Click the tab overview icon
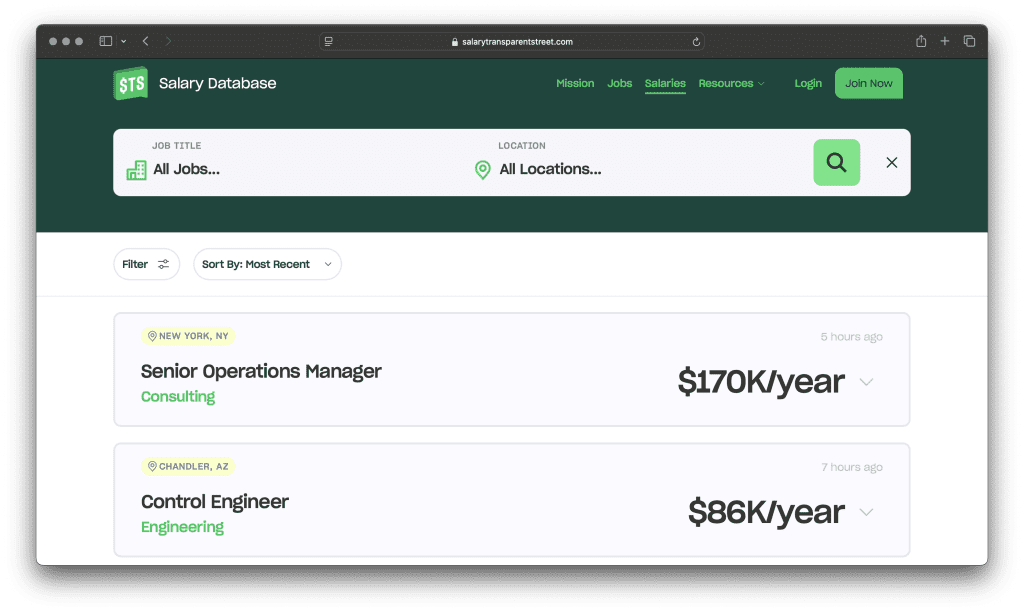Image resolution: width=1024 pixels, height=613 pixels. click(969, 41)
